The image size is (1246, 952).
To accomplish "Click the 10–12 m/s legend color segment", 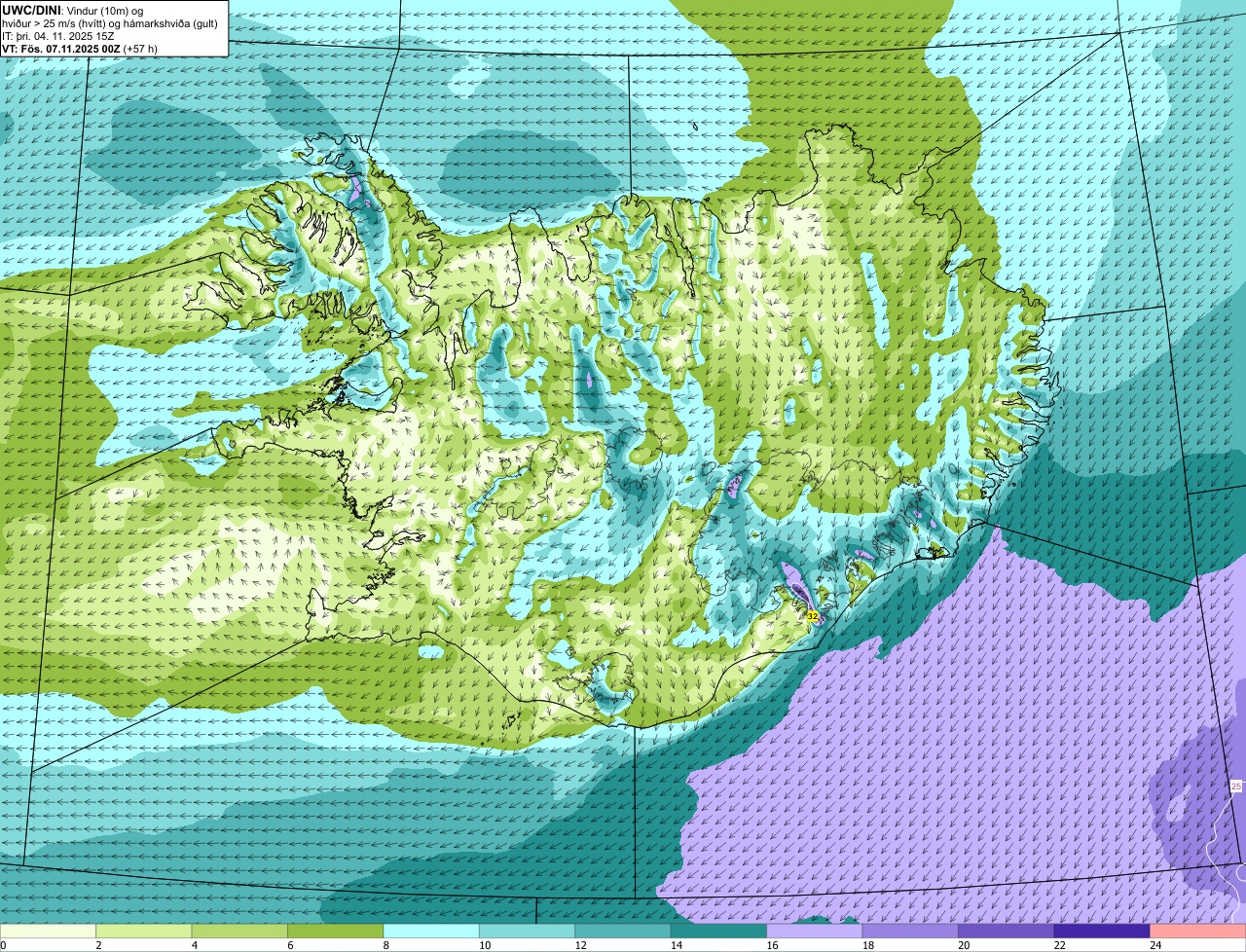I will [527, 931].
